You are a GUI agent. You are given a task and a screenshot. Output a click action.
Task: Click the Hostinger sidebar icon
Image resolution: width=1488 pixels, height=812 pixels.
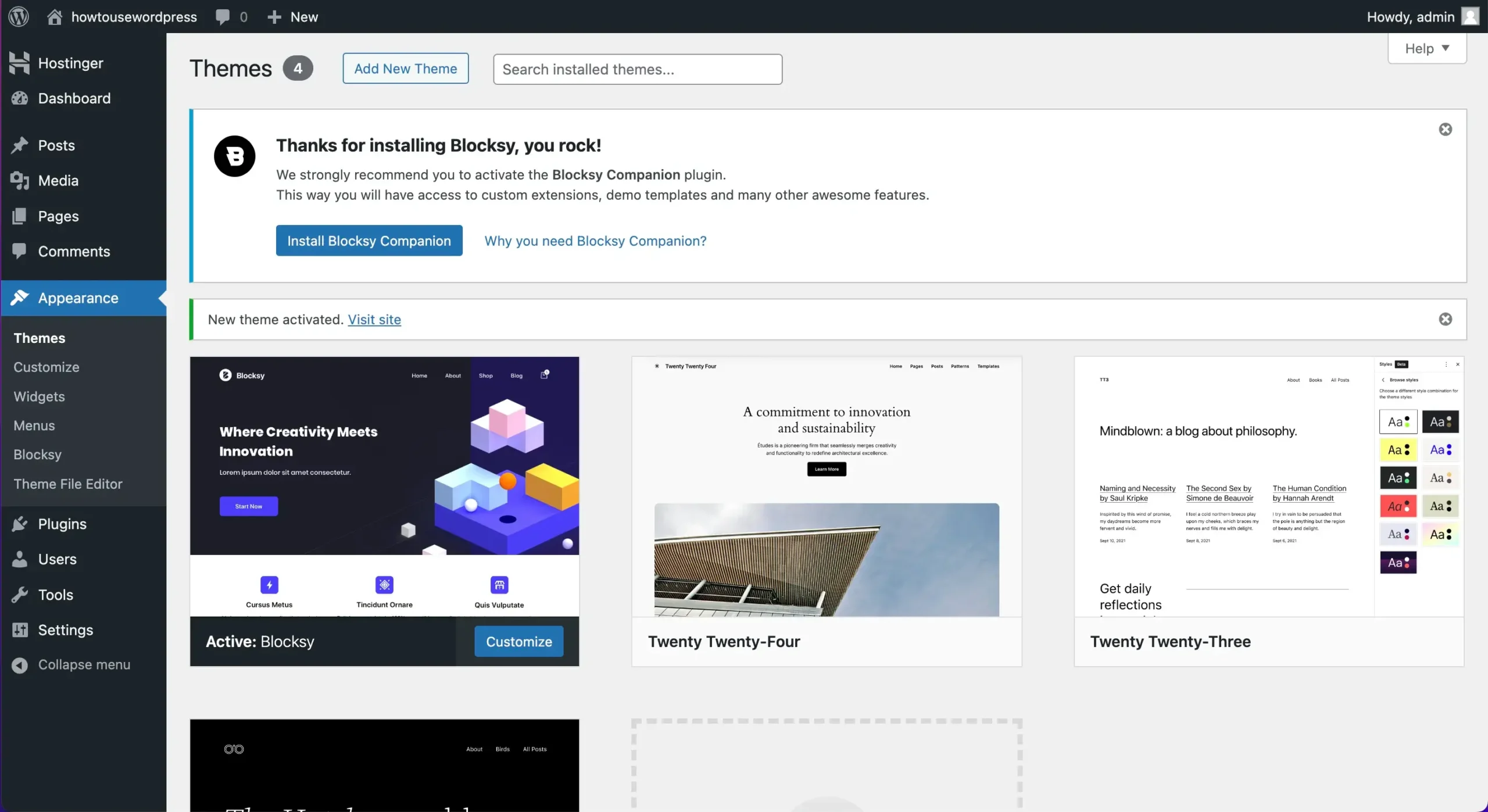pos(19,63)
